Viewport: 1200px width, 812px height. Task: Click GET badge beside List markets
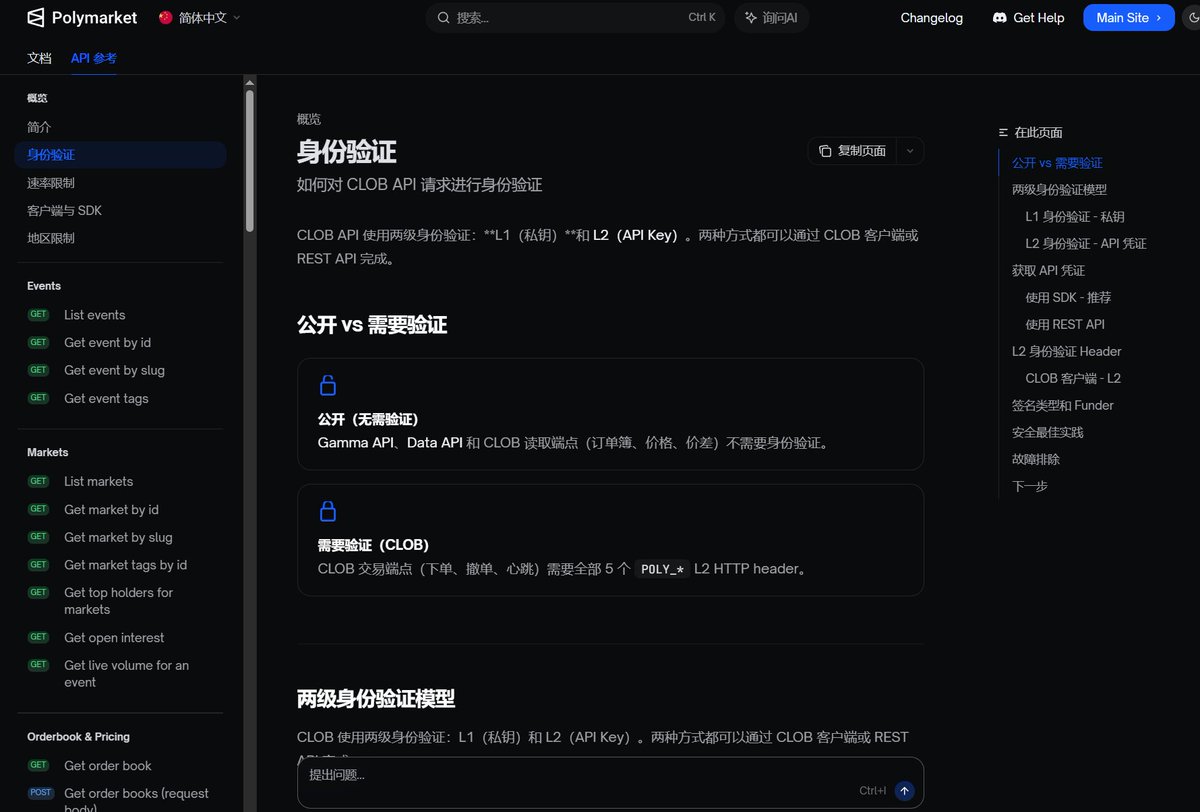[x=39, y=481]
